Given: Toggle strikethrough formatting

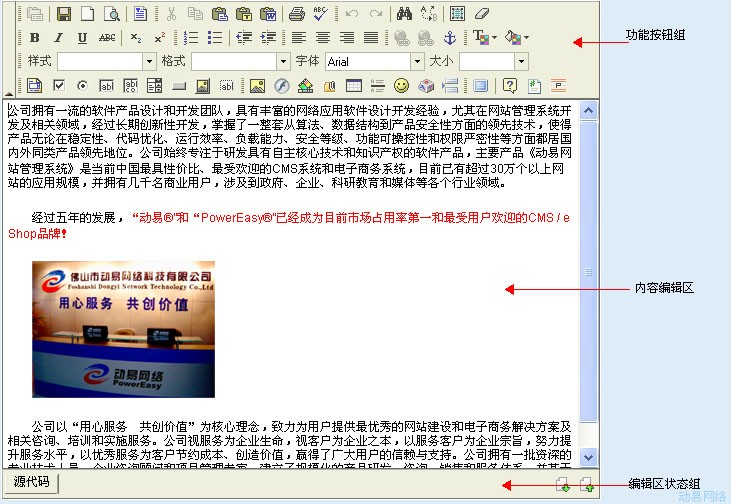Looking at the screenshot, I should [x=107, y=37].
